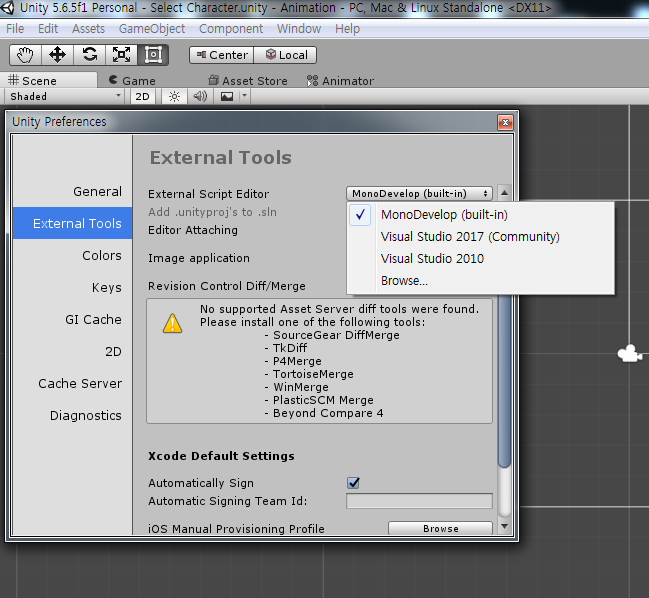649x598 pixels.
Task: Select Cache Server preferences section
Action: coord(72,383)
